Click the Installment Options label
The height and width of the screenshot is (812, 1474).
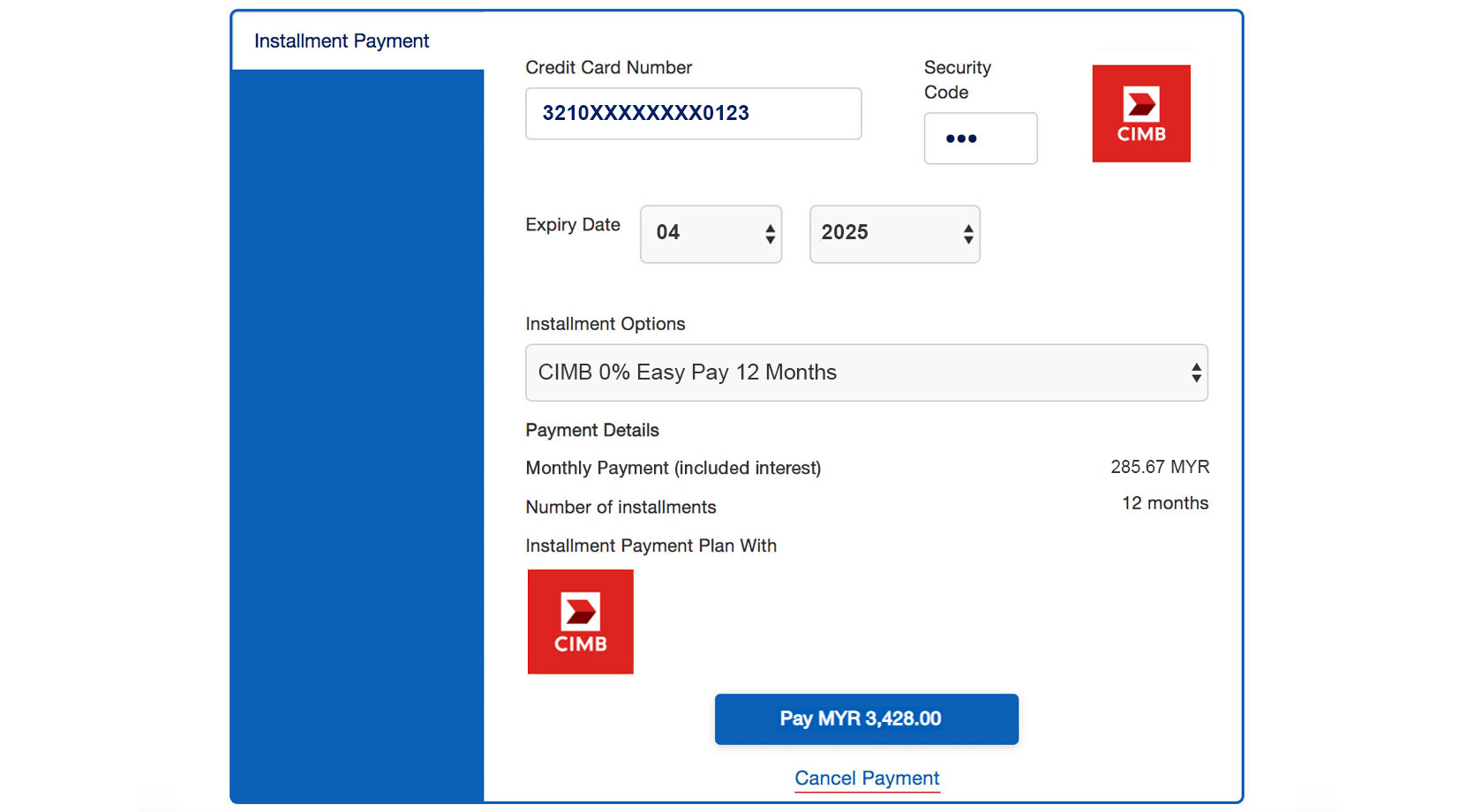[605, 324]
